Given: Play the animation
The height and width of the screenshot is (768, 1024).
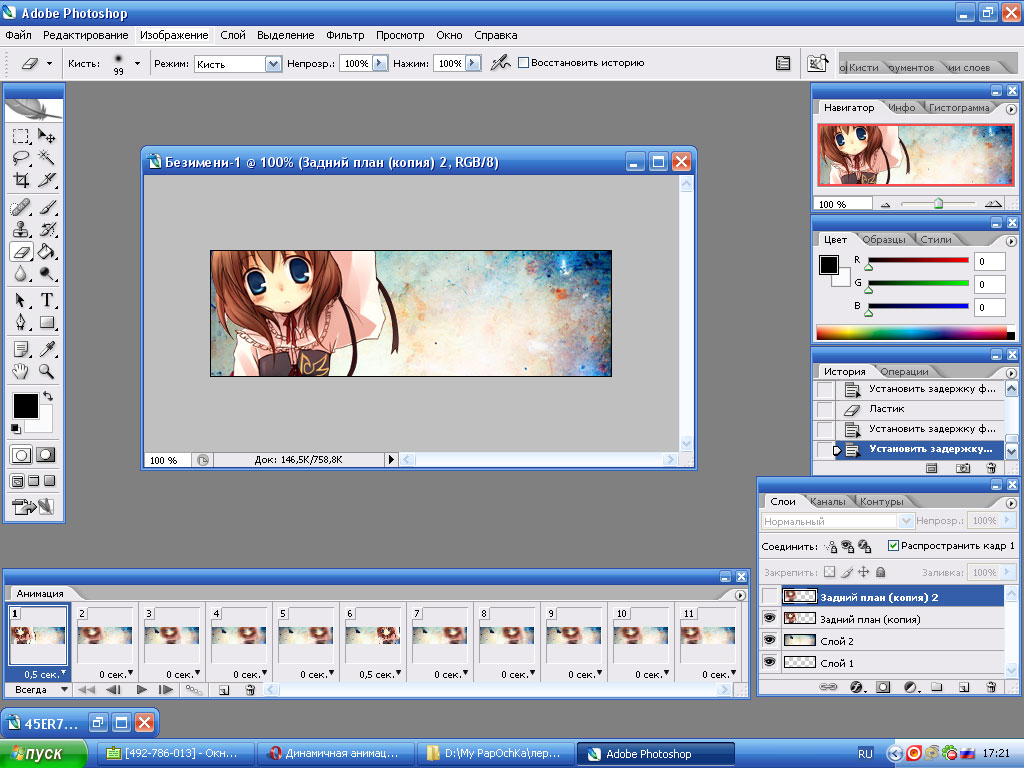Looking at the screenshot, I should pyautogui.click(x=142, y=690).
